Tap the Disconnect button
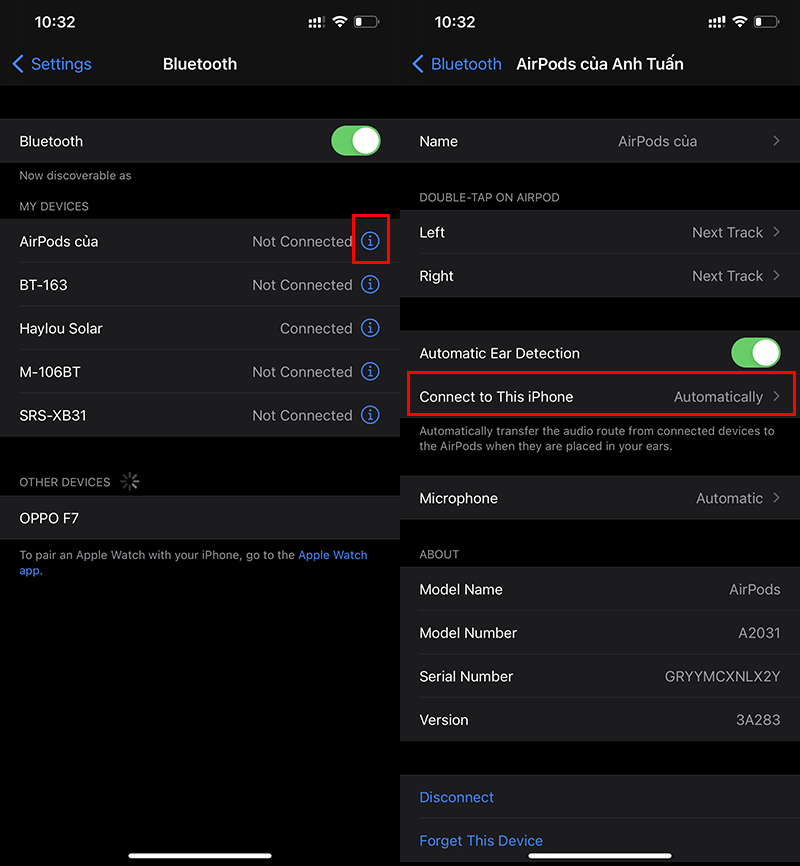Image resolution: width=800 pixels, height=866 pixels. coord(457,797)
